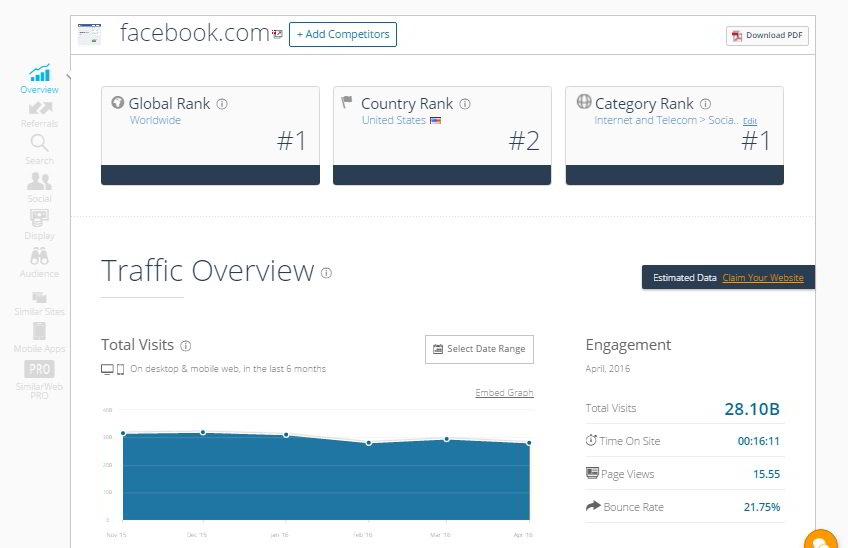The height and width of the screenshot is (548, 848).
Task: Show Category Rank info tooltip icon
Action: [705, 104]
